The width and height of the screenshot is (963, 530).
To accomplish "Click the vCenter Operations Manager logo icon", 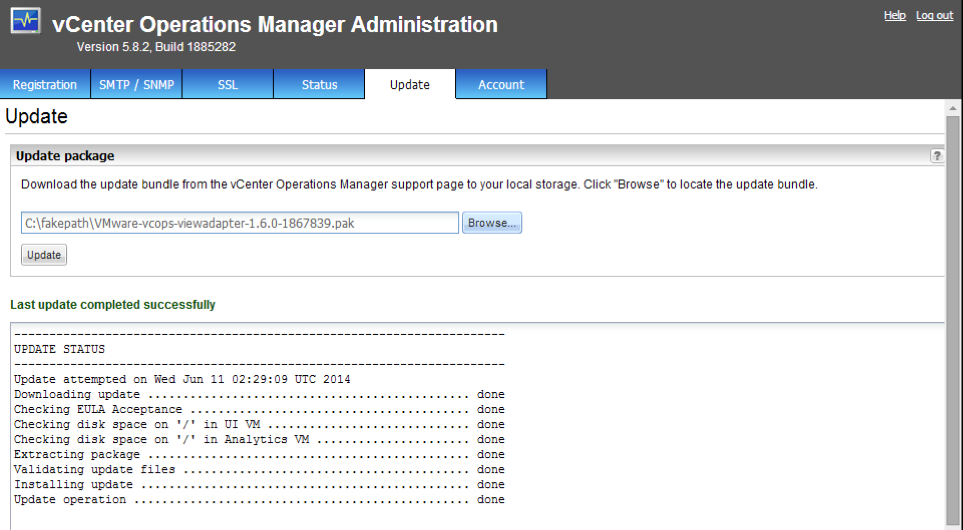I will tap(25, 21).
